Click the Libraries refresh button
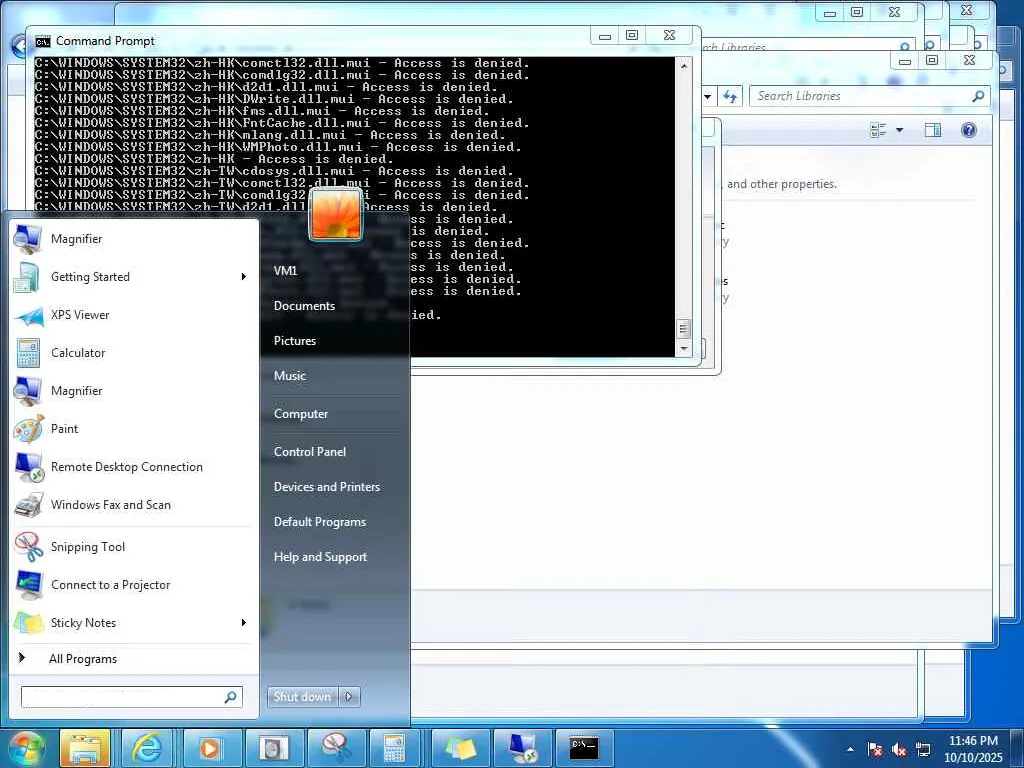1024x768 pixels. tap(729, 97)
